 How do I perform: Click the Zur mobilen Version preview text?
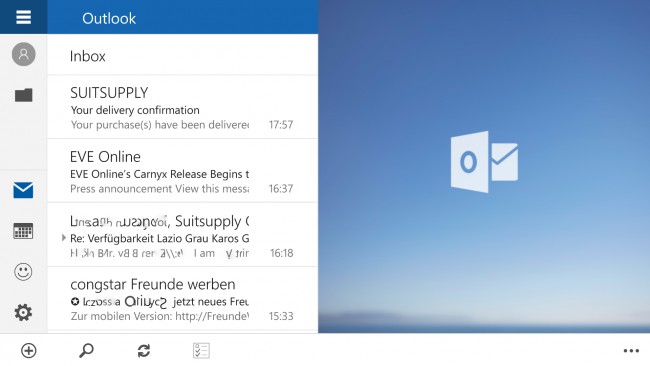(x=160, y=316)
